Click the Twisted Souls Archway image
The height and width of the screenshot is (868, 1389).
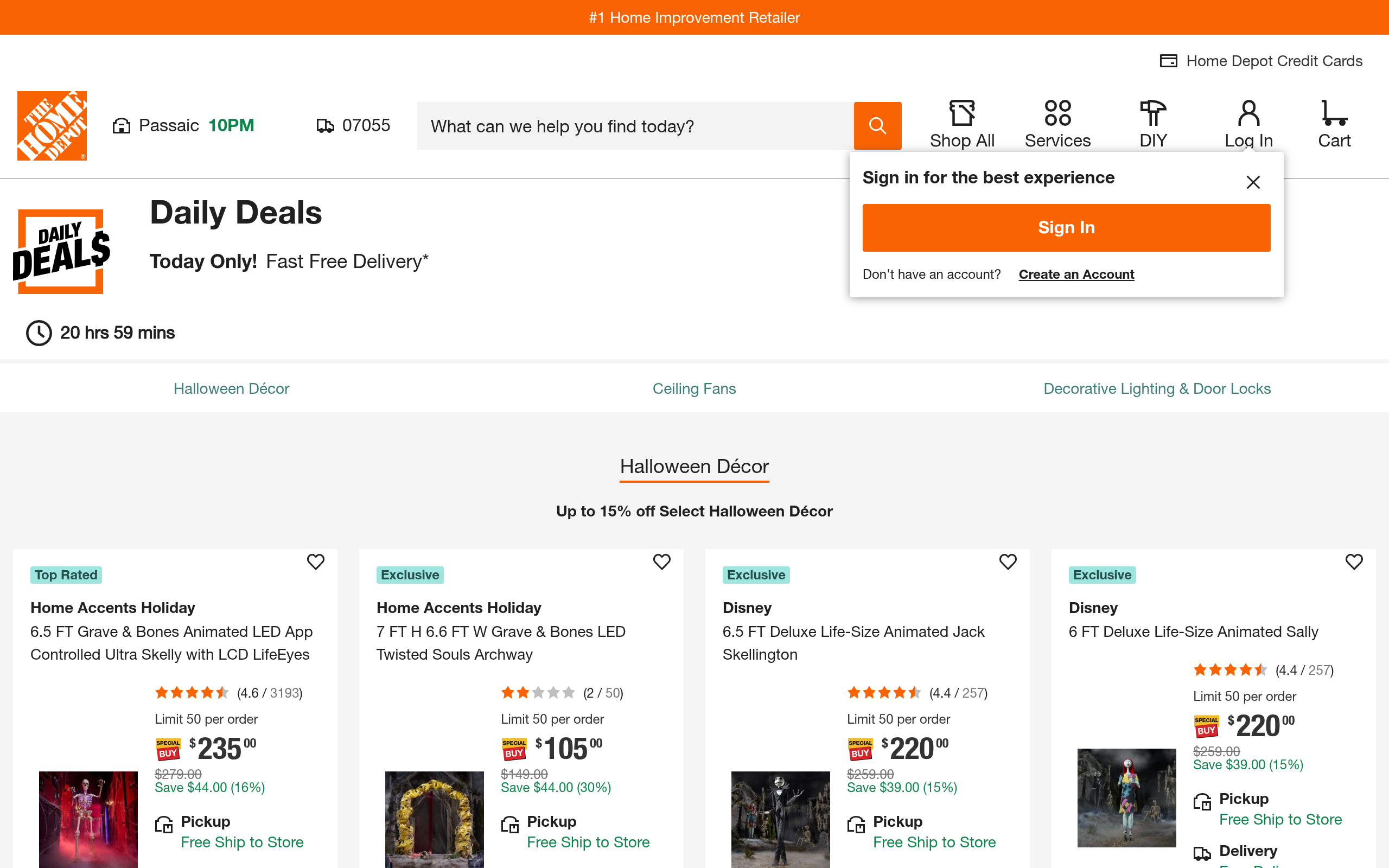[x=435, y=820]
